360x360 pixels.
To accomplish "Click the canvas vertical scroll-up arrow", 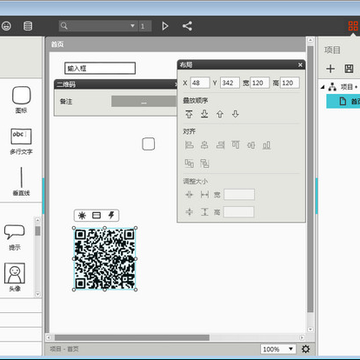I will click(310, 41).
